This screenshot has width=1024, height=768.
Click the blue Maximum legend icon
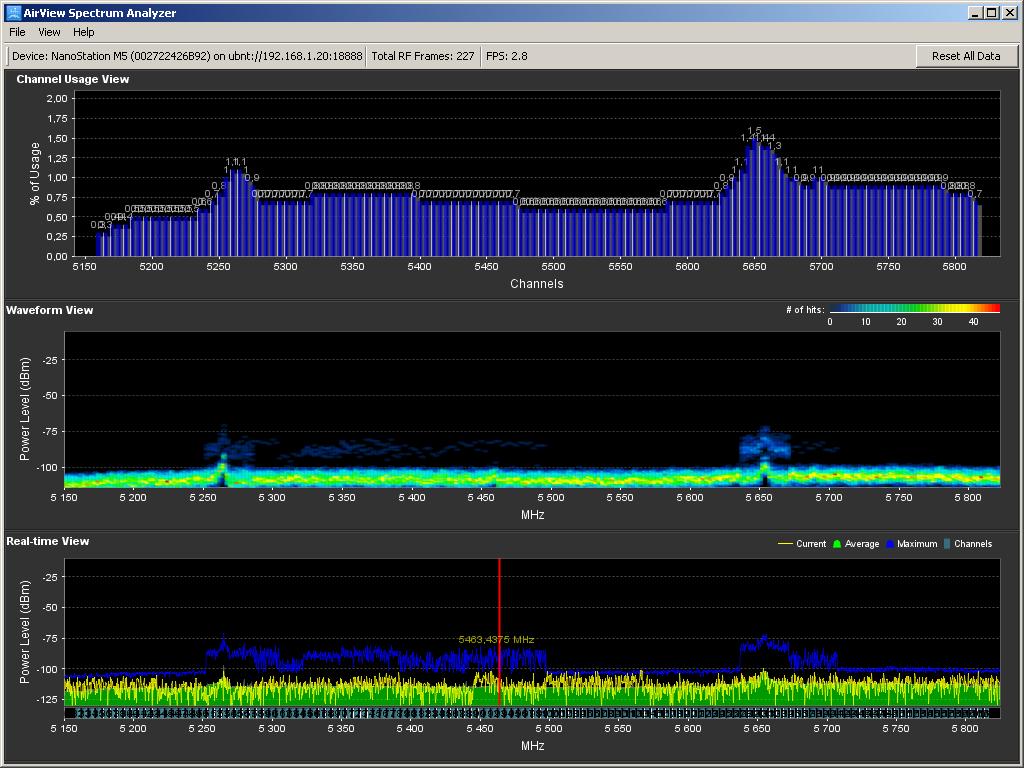pyautogui.click(x=889, y=544)
